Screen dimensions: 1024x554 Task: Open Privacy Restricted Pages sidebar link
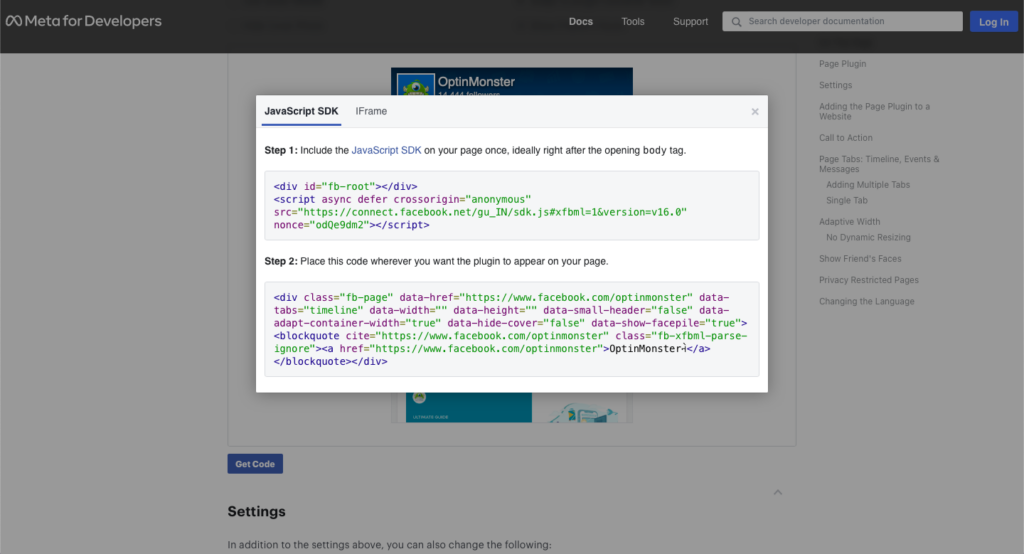(x=869, y=280)
